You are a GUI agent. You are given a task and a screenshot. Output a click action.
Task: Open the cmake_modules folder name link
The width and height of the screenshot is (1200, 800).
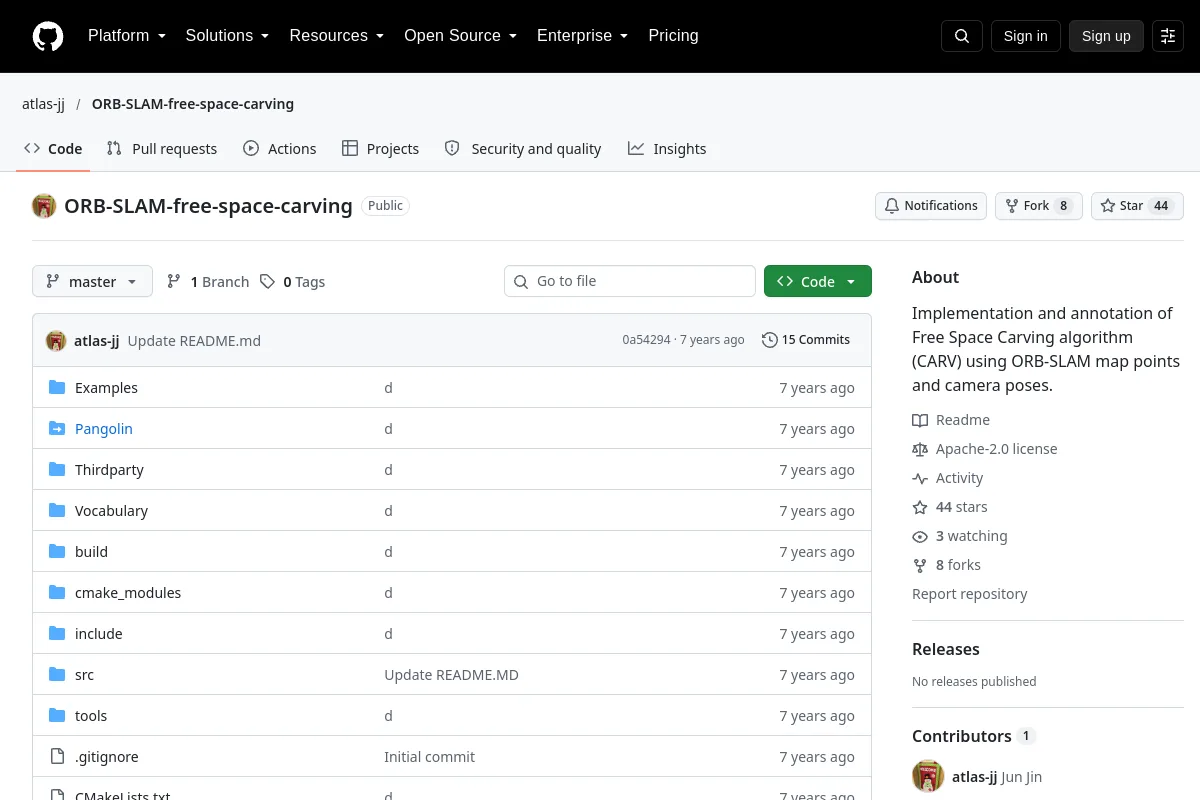pos(128,593)
